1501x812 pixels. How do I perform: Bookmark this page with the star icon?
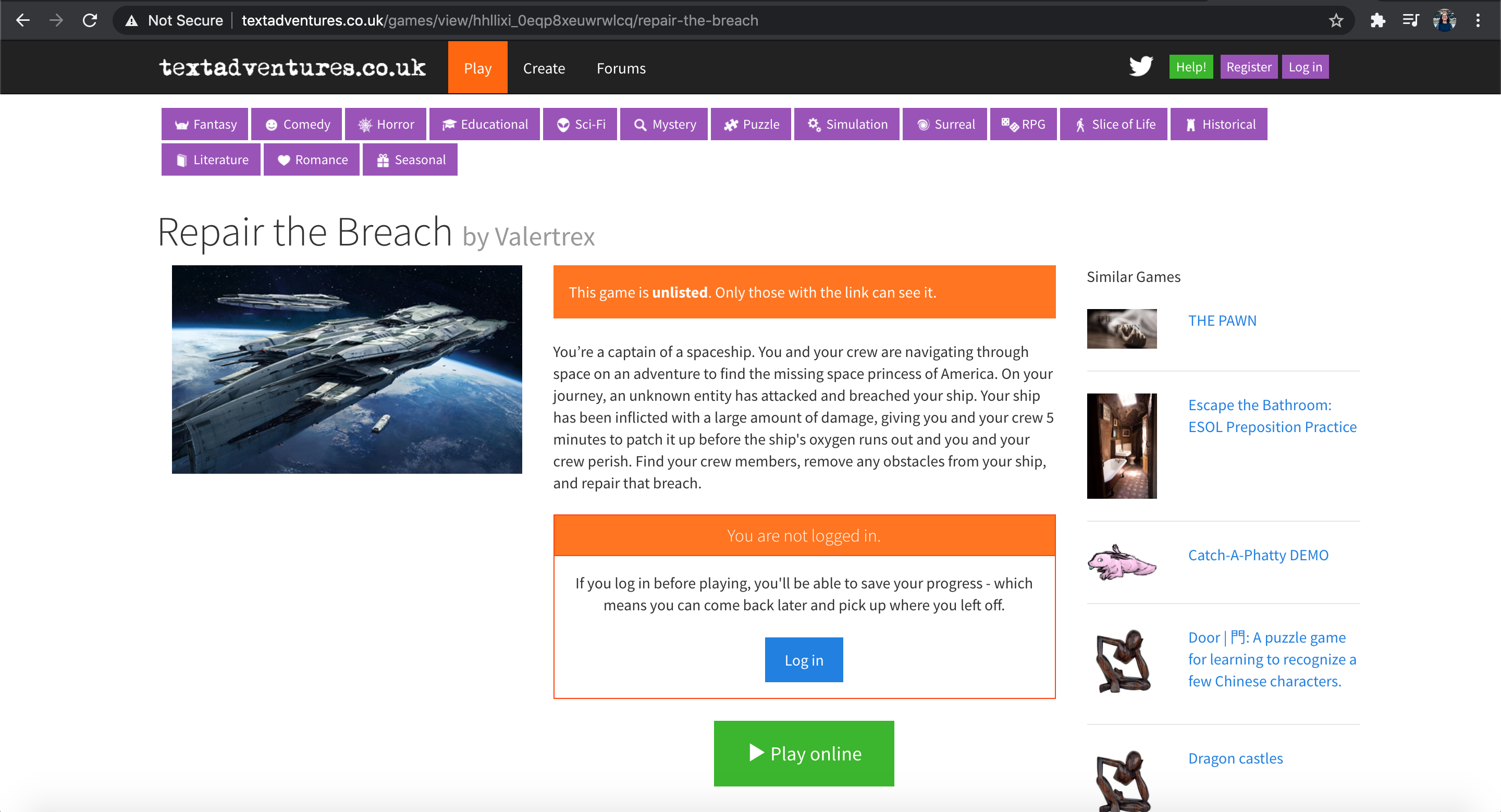click(x=1336, y=20)
